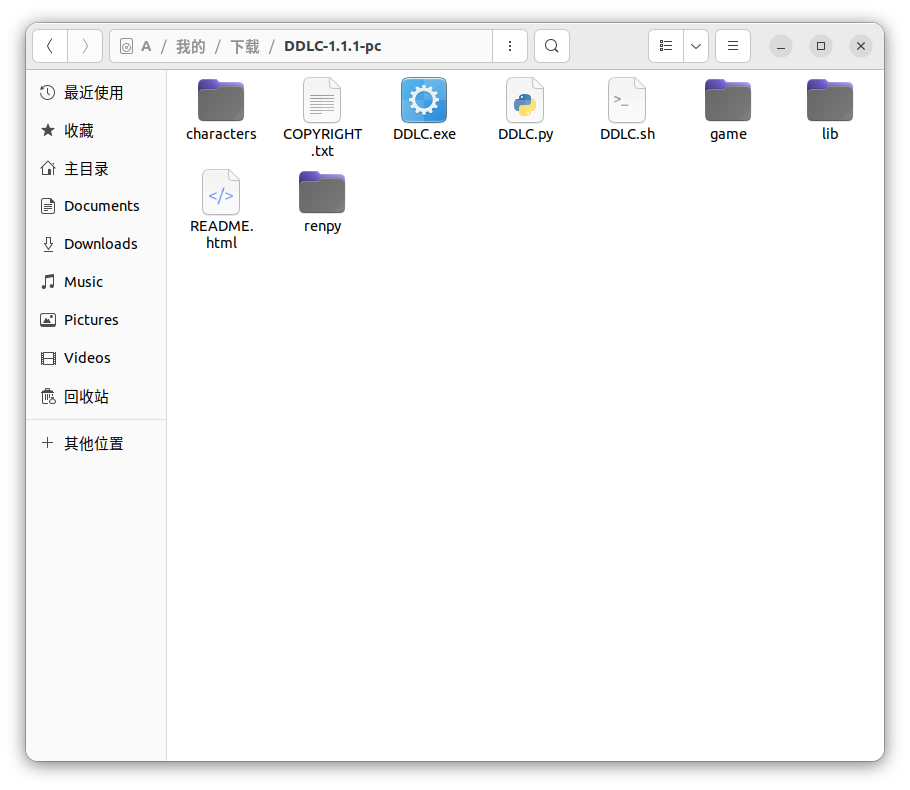Go forward in folder history
This screenshot has width=910, height=790.
(x=85, y=46)
